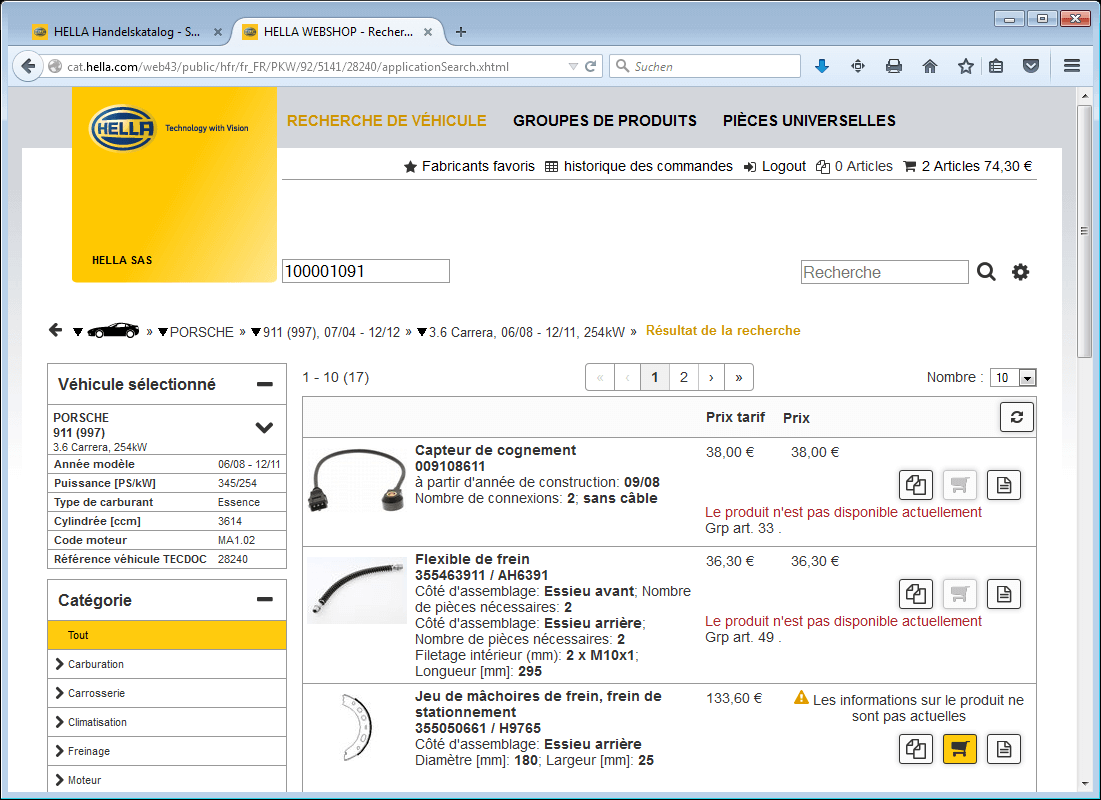This screenshot has height=800, width=1101.
Task: Click the print icon in the browser toolbar
Action: [x=894, y=67]
